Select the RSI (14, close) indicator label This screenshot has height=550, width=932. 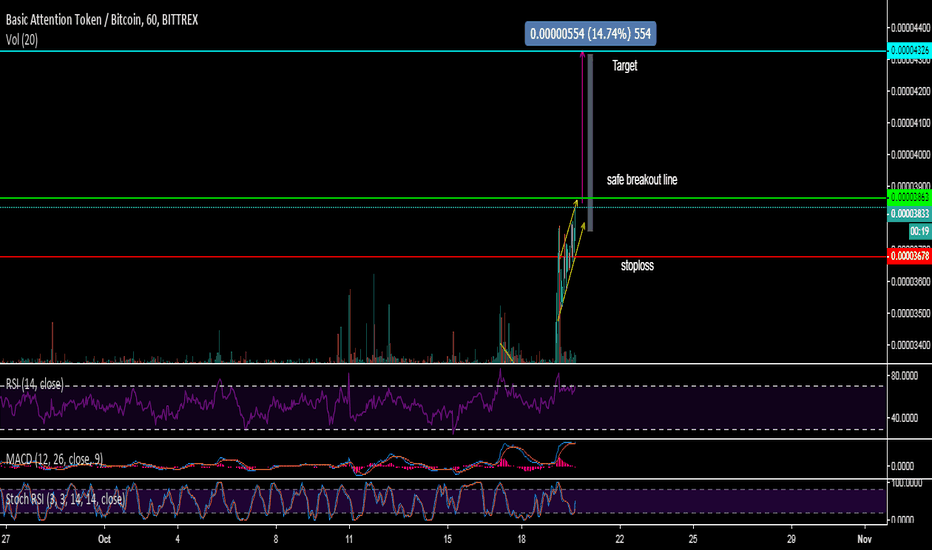[x=34, y=384]
